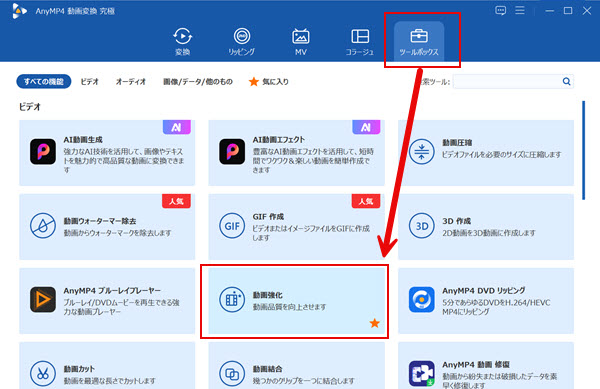
Task: Click the AnyMP4 動画 修復 icon
Action: click(421, 373)
